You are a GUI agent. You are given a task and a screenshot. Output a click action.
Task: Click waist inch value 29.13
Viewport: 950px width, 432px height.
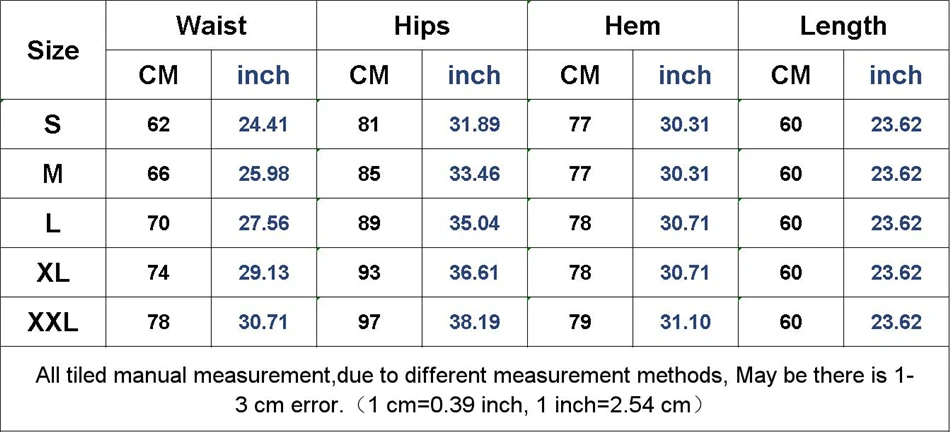264,273
